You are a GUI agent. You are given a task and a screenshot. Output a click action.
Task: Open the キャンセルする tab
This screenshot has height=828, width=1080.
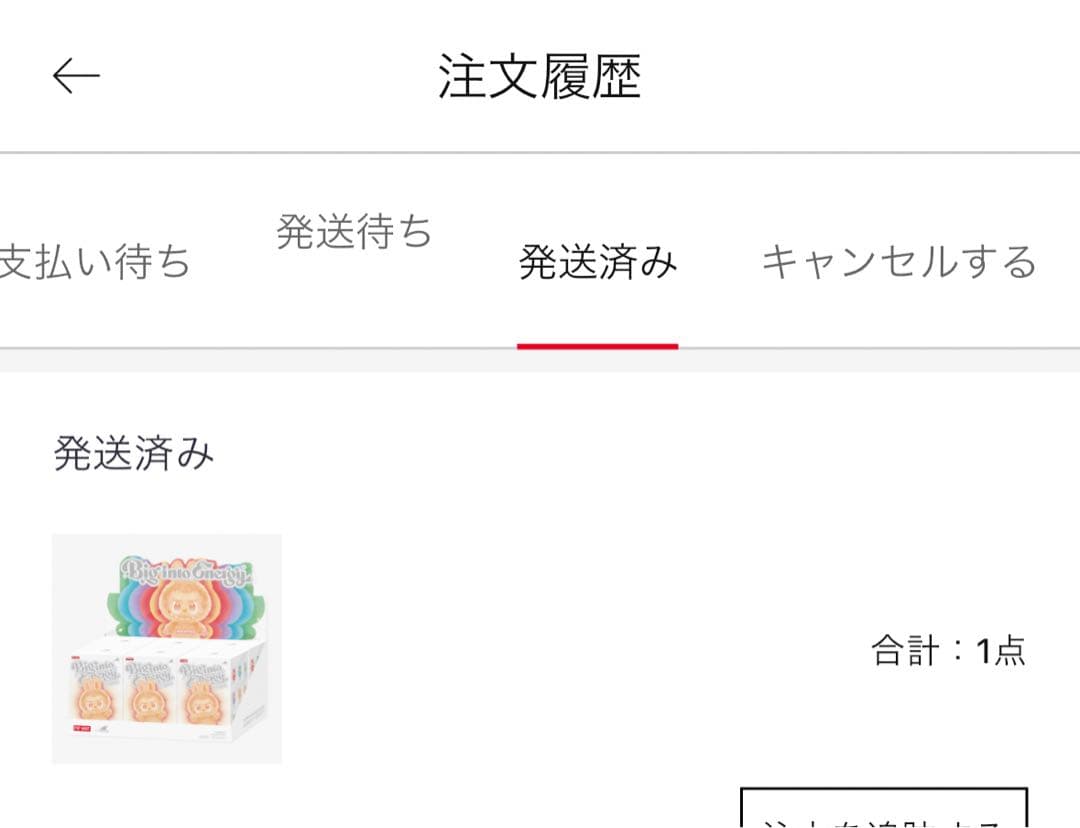[900, 262]
